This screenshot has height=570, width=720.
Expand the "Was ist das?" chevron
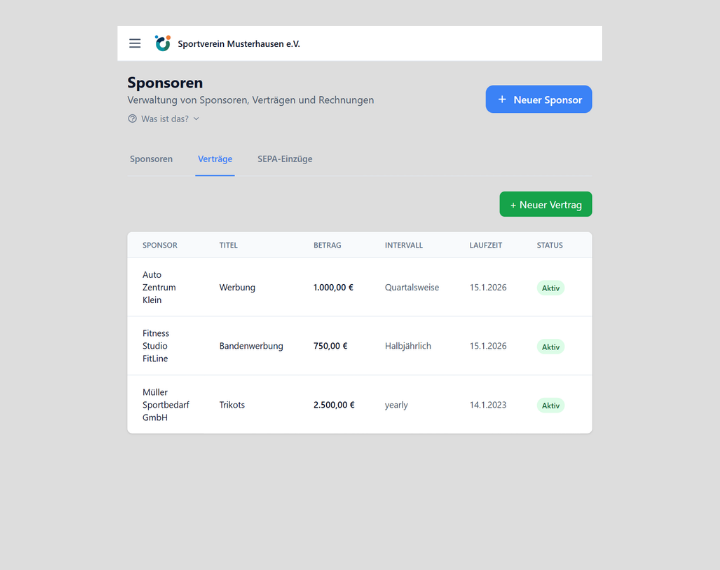[196, 118]
